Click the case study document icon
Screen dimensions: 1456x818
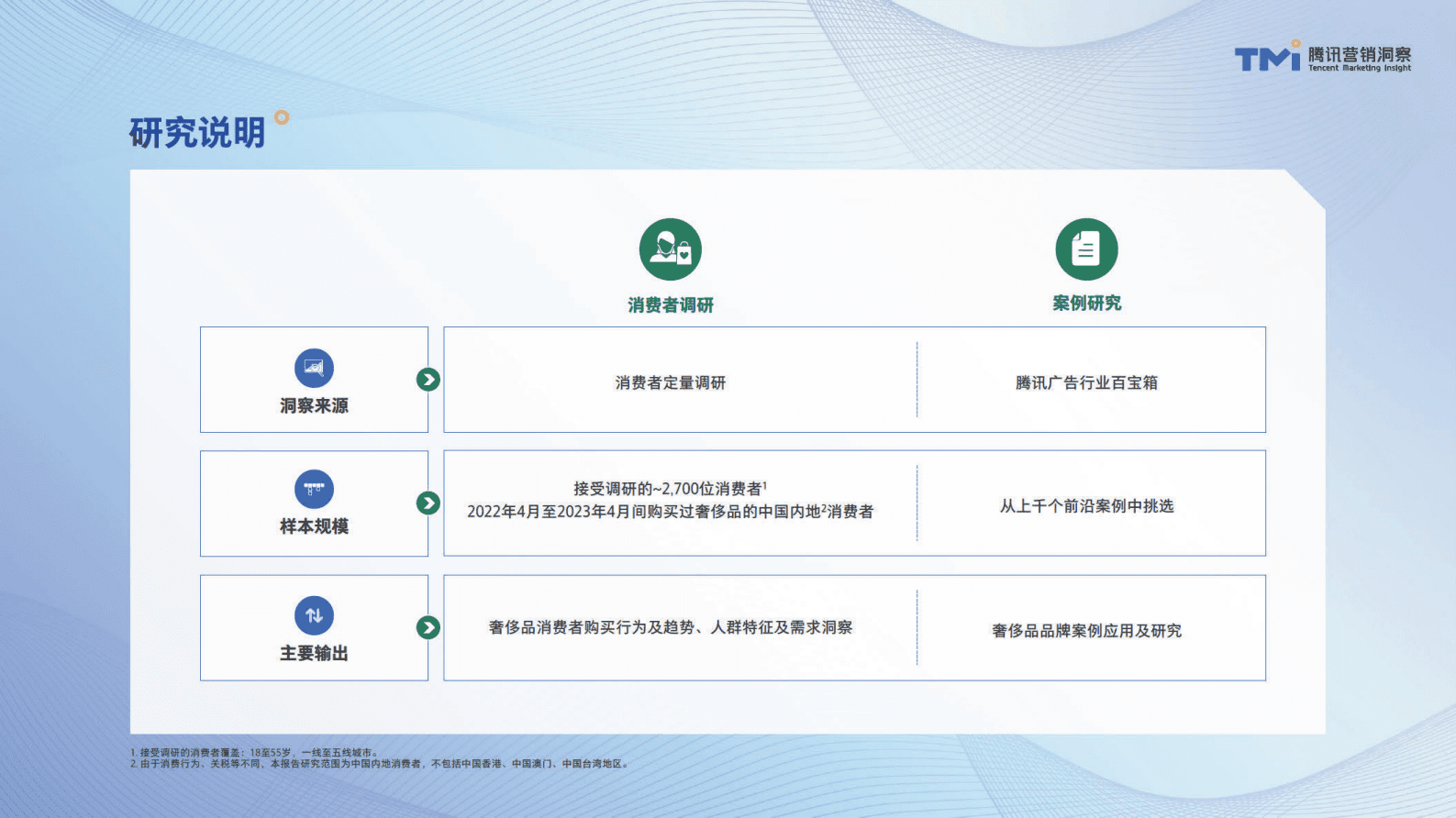click(x=1087, y=249)
